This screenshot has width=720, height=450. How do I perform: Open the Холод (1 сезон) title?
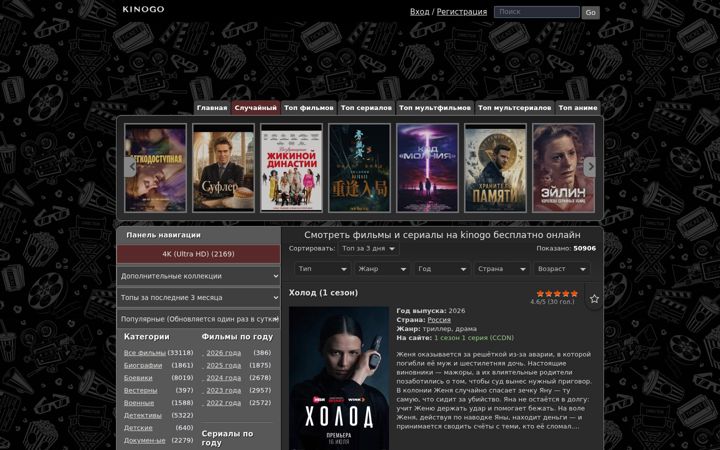[323, 293]
